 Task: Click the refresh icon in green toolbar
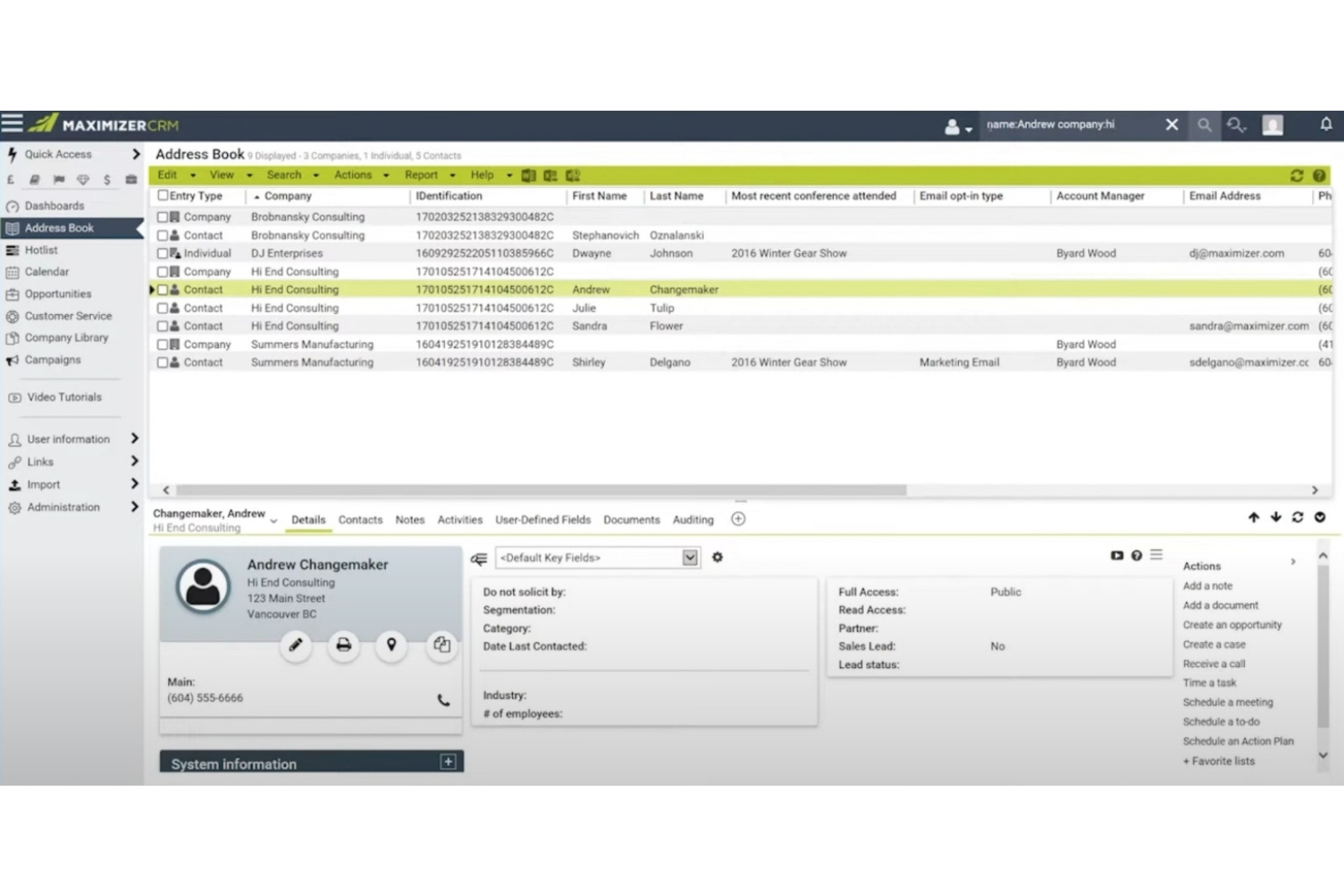pos(1297,175)
